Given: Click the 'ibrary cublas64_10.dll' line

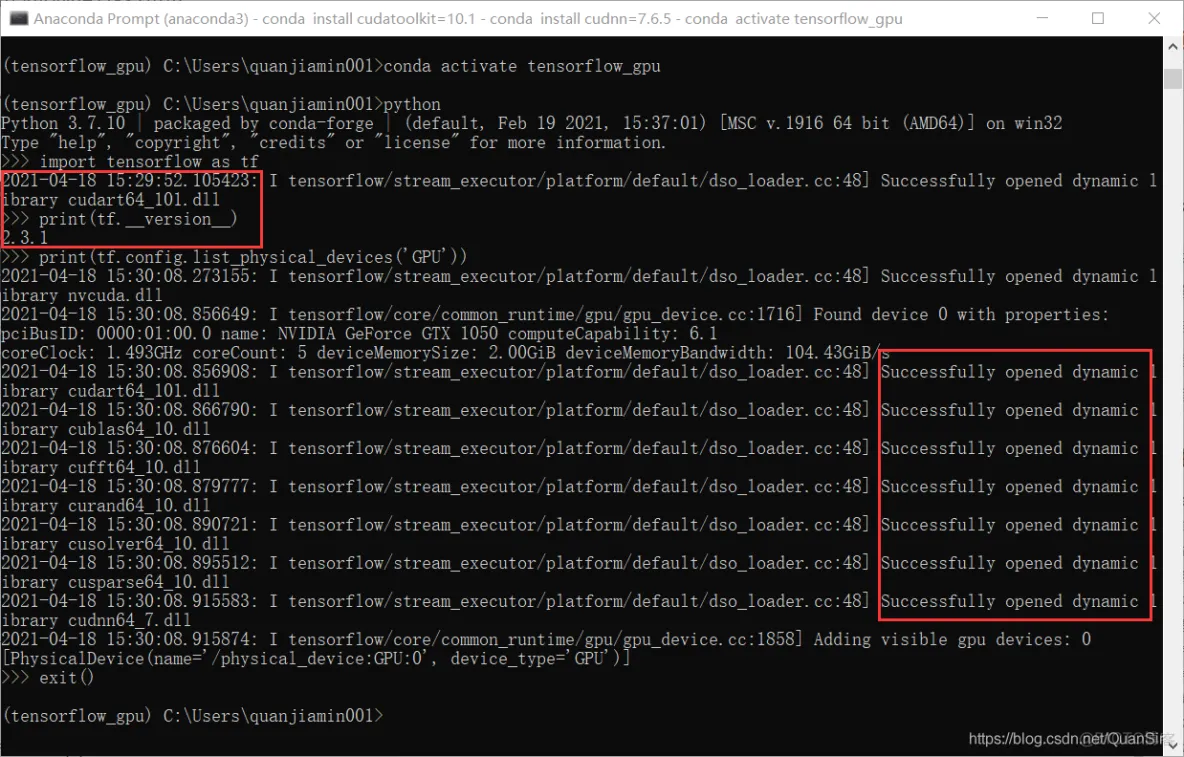Looking at the screenshot, I should tap(106, 429).
